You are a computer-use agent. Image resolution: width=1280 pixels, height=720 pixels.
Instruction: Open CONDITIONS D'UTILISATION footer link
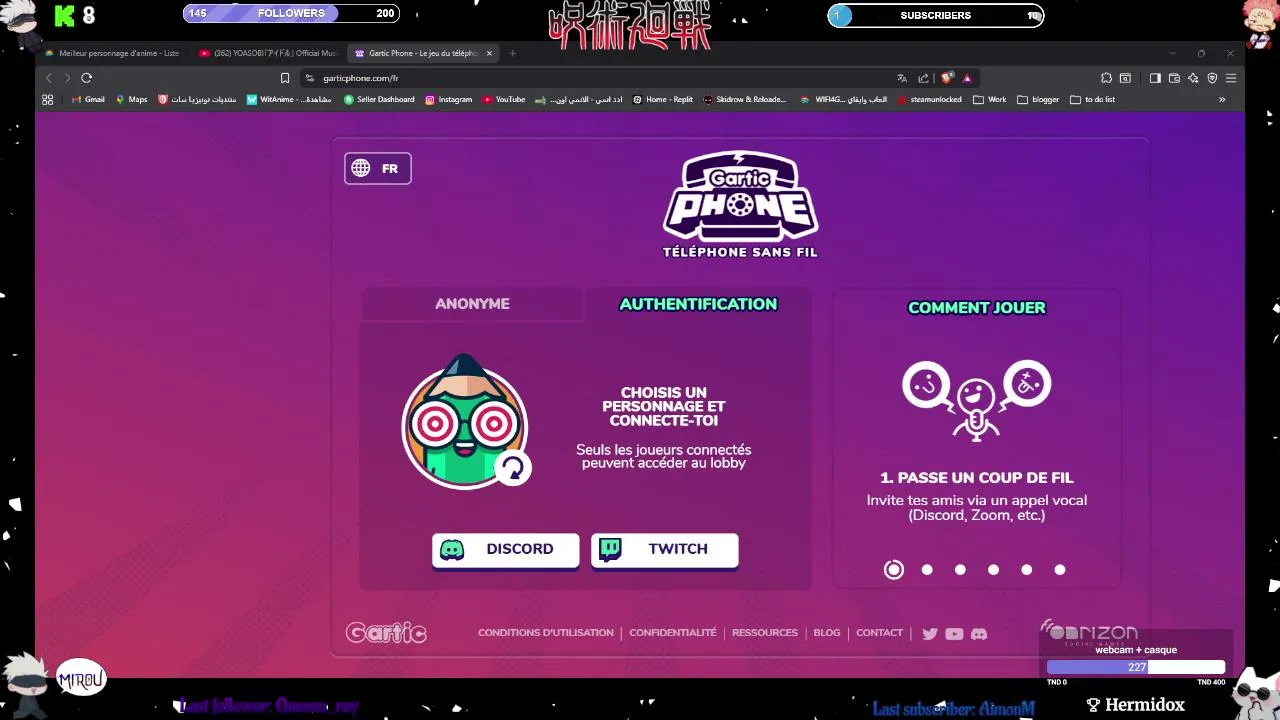(546, 633)
